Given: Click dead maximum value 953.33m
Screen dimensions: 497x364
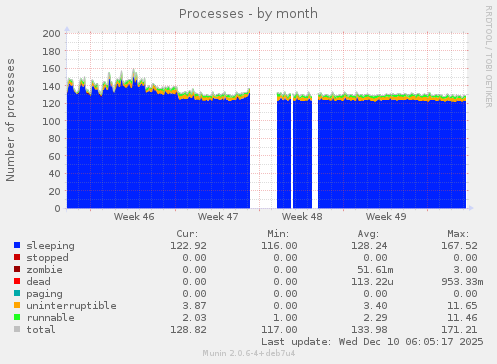Looking at the screenshot, I should tap(462, 282).
